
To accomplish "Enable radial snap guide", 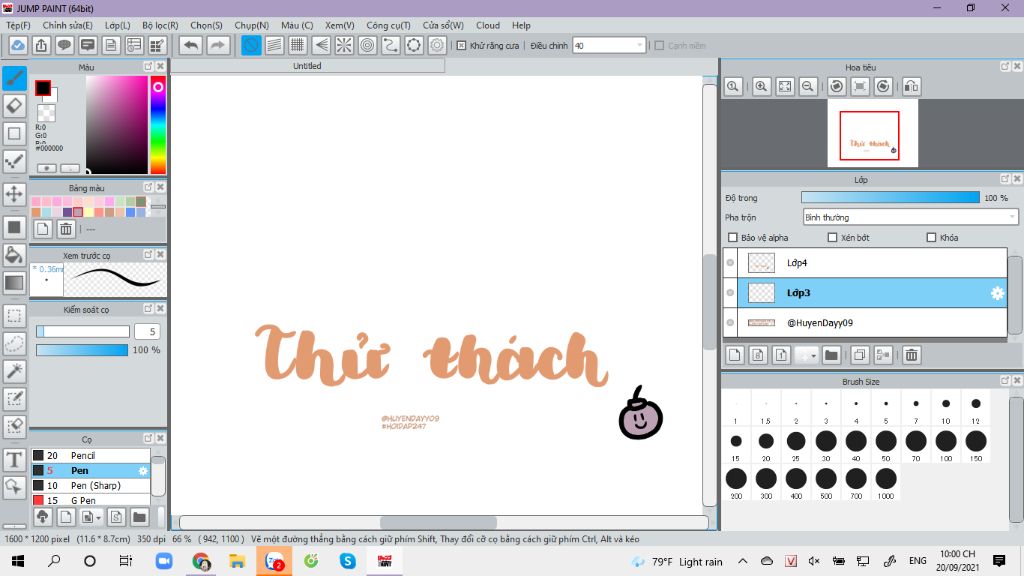I will (x=344, y=46).
